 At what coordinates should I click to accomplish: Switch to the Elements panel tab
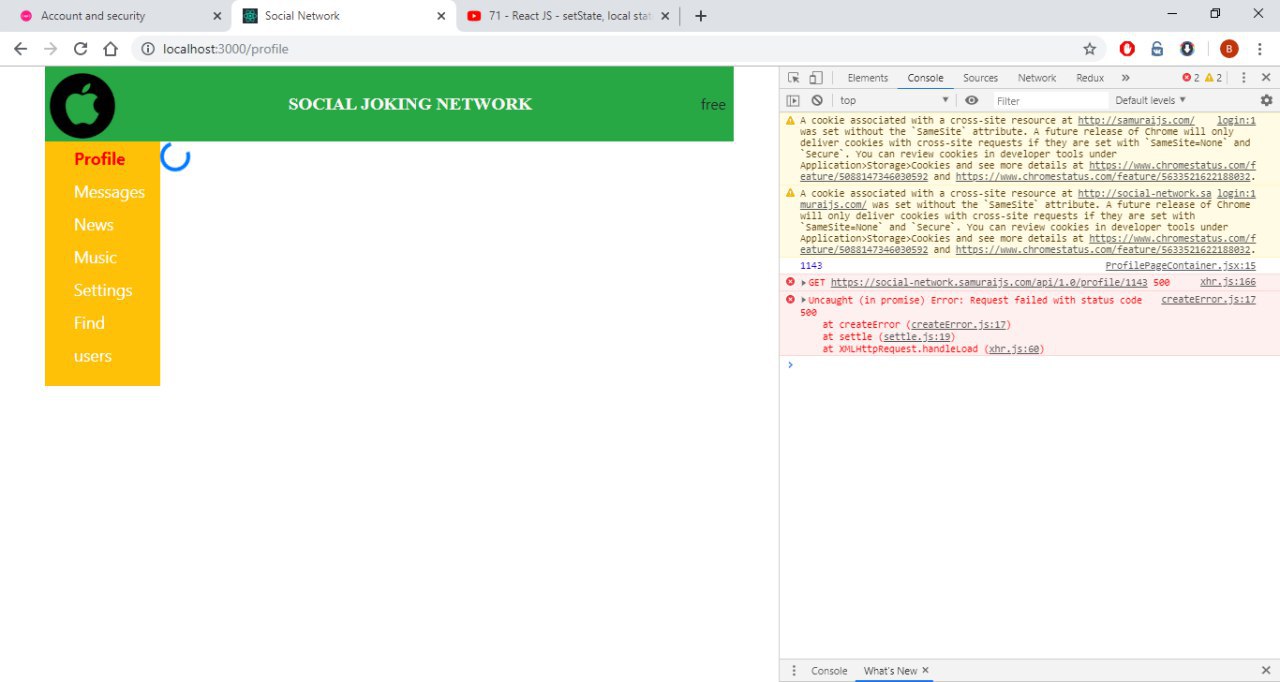[867, 78]
